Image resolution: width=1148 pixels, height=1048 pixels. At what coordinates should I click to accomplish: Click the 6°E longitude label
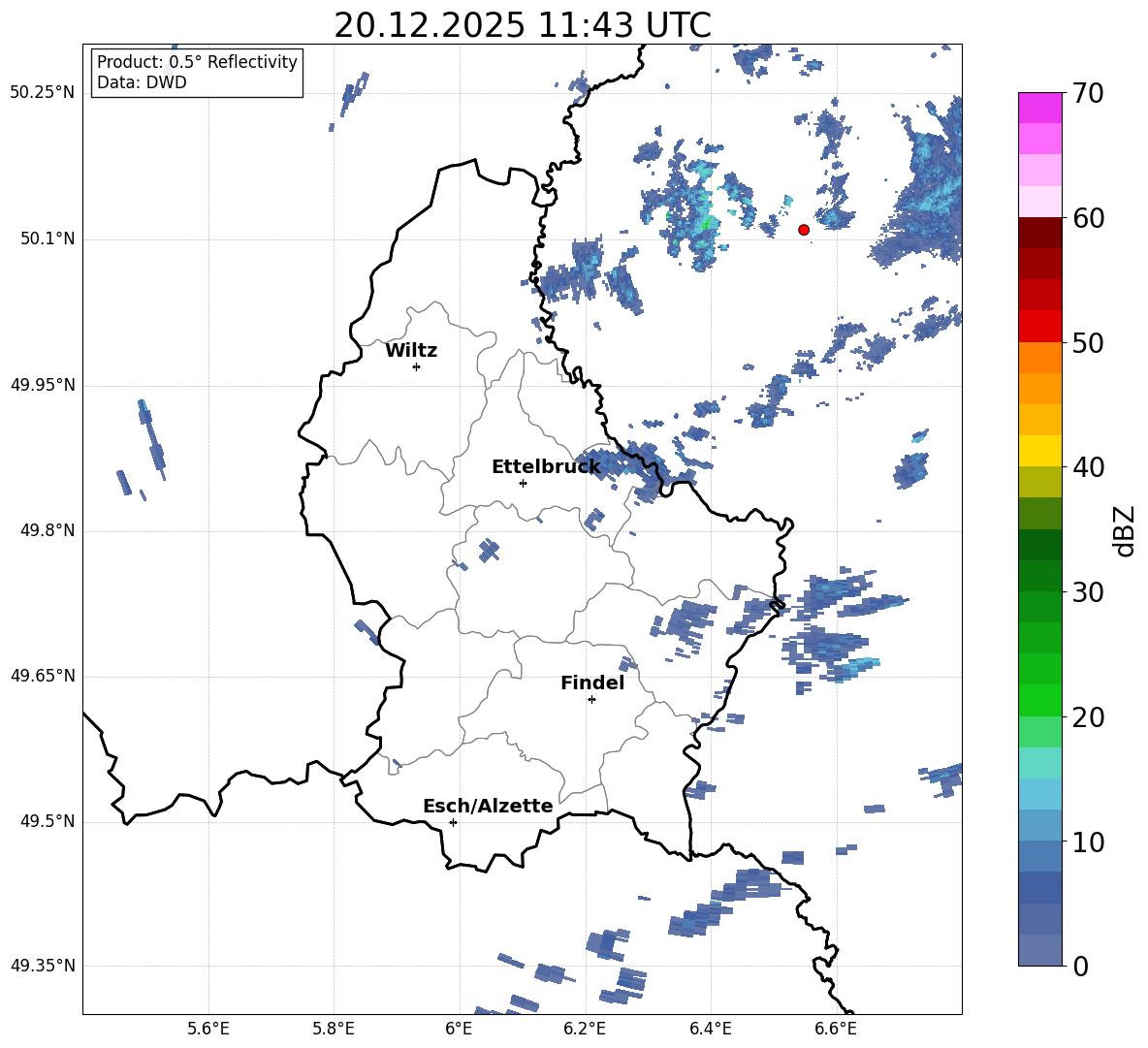pyautogui.click(x=459, y=1029)
